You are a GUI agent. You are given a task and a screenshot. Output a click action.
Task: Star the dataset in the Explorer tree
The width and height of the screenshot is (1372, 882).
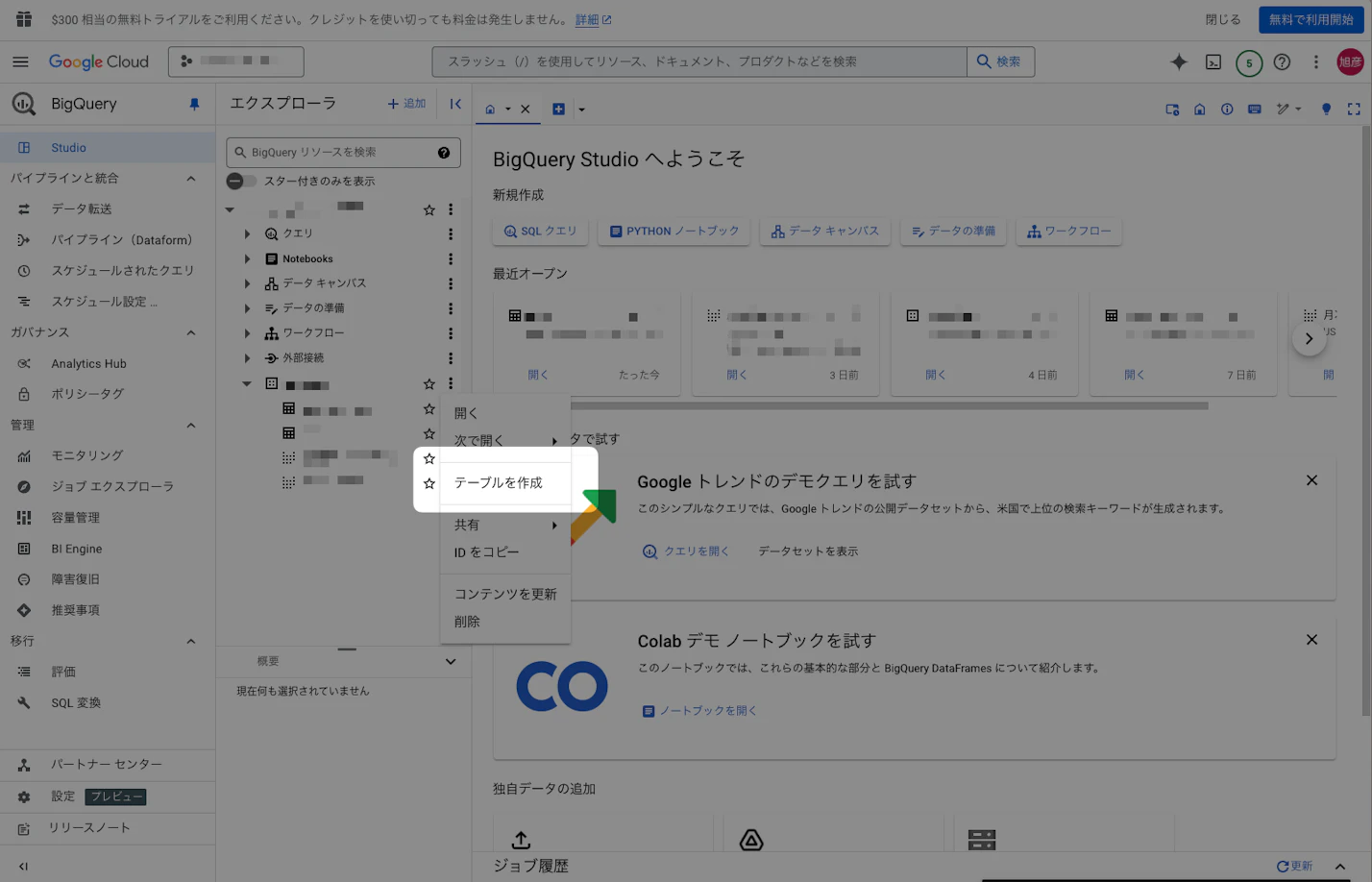[429, 384]
